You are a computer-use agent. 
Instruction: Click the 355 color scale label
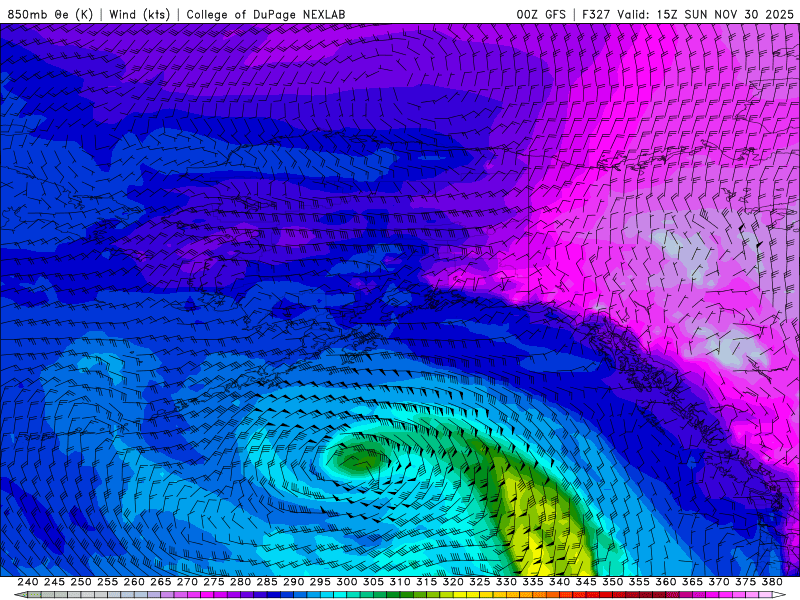[x=639, y=582]
